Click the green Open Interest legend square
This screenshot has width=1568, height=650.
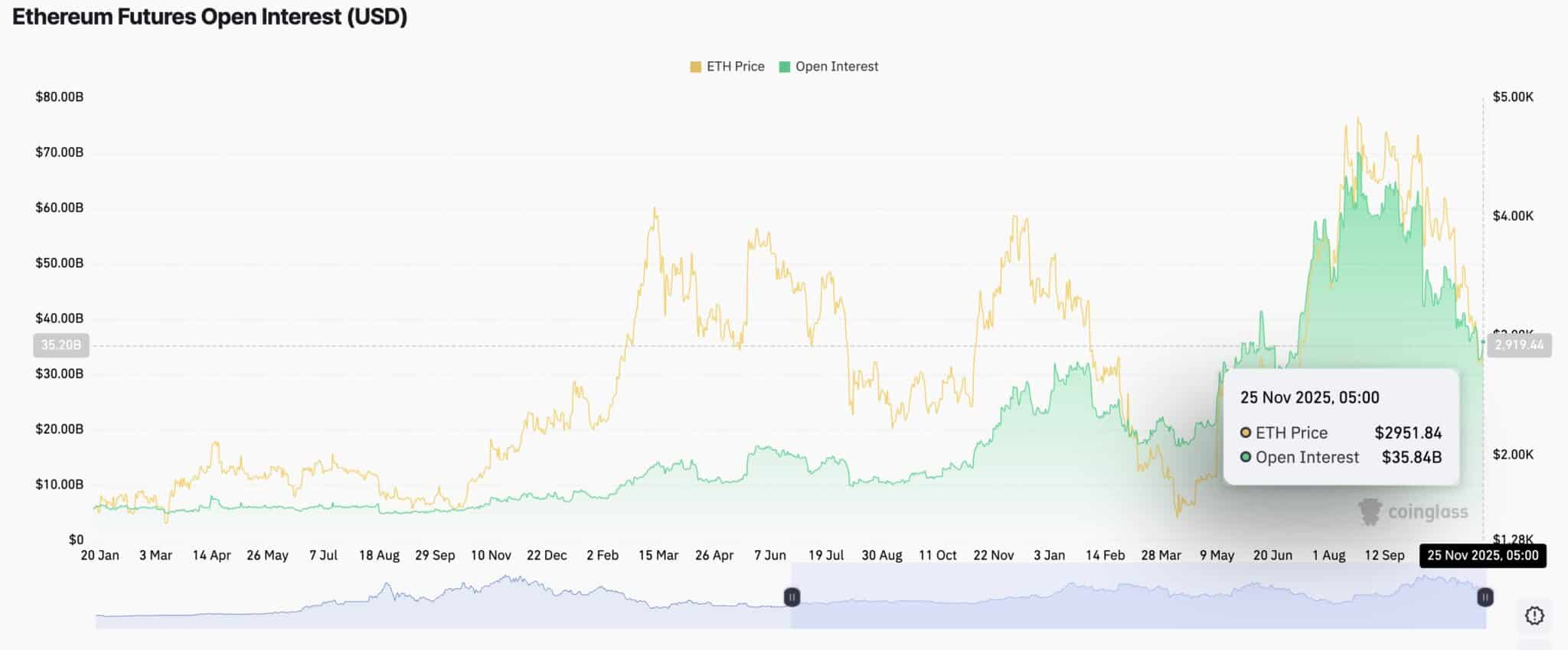[x=784, y=67]
